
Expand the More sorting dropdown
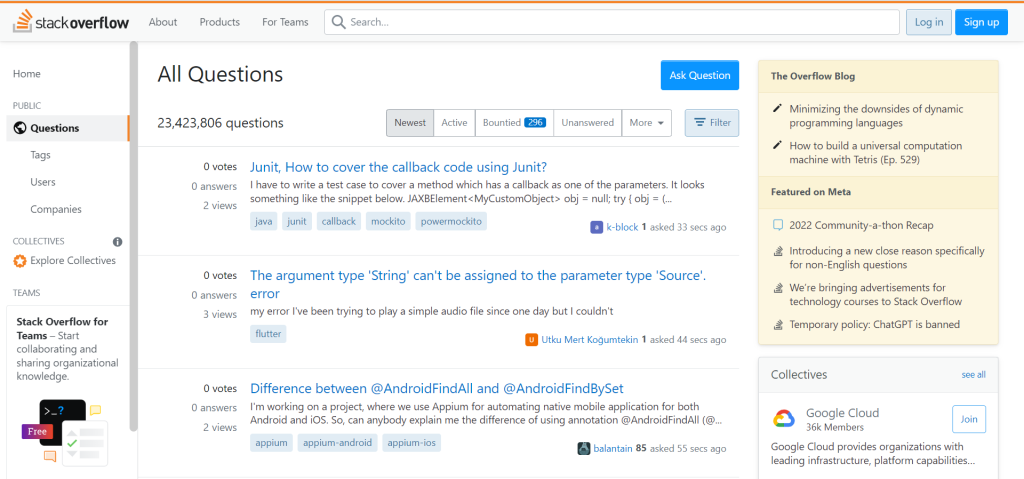tap(647, 123)
